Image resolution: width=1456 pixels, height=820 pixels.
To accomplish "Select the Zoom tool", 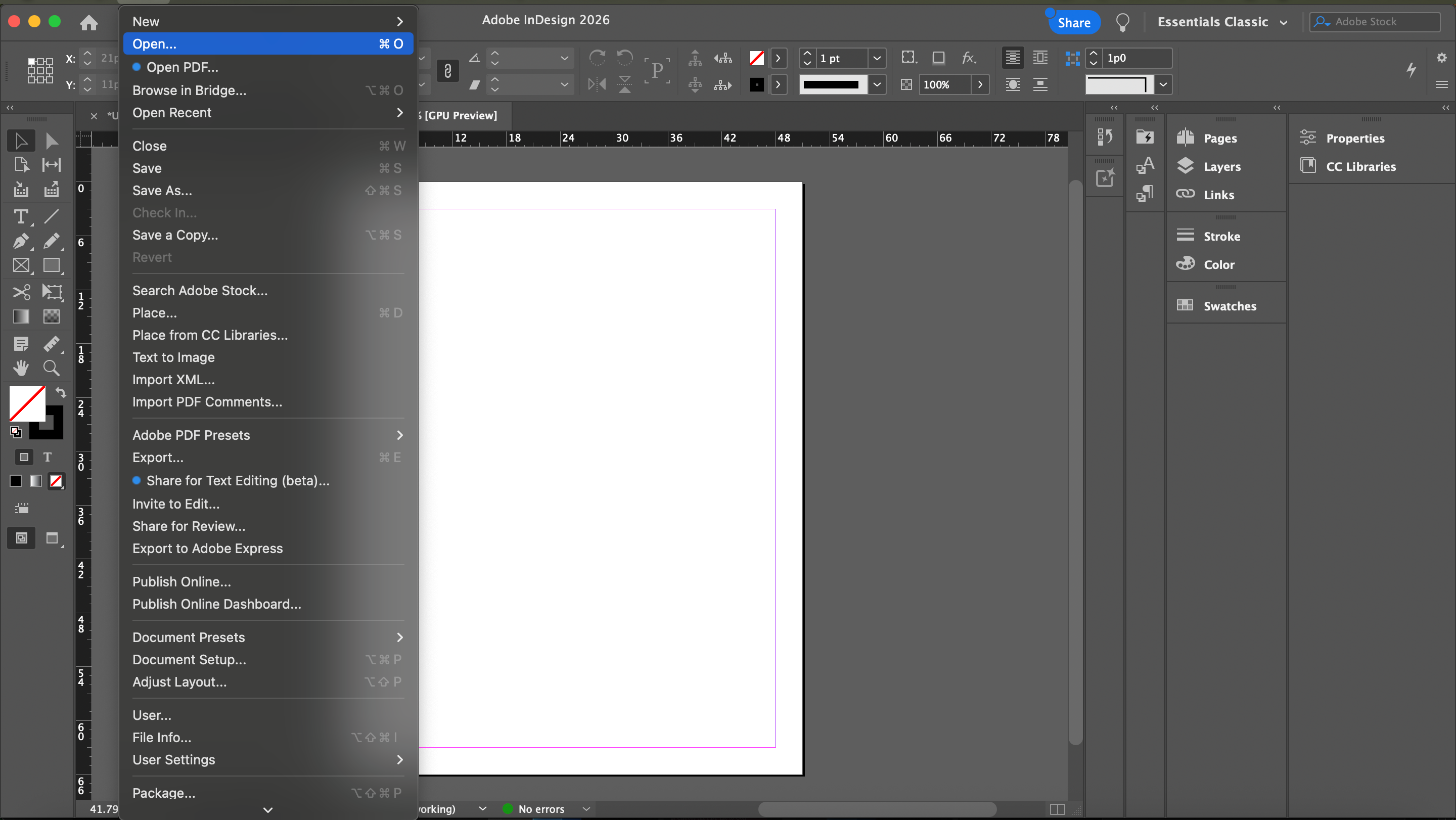I will 52,368.
